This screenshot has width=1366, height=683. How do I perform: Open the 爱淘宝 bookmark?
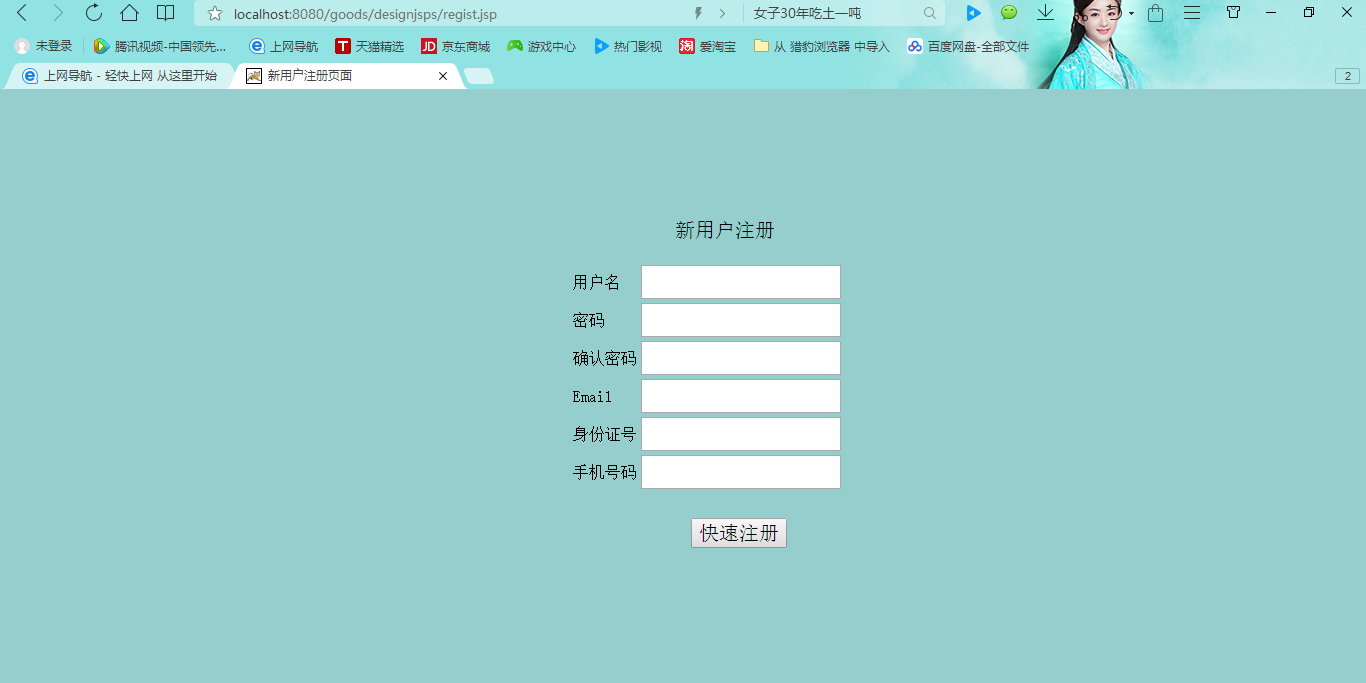[x=707, y=46]
